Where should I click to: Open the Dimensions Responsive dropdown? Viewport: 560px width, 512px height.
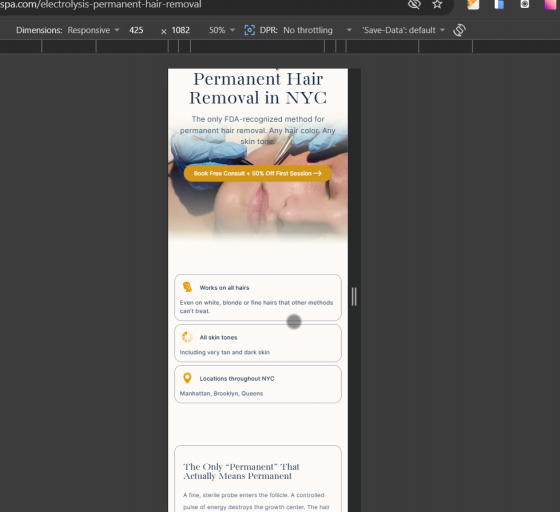coord(93,30)
